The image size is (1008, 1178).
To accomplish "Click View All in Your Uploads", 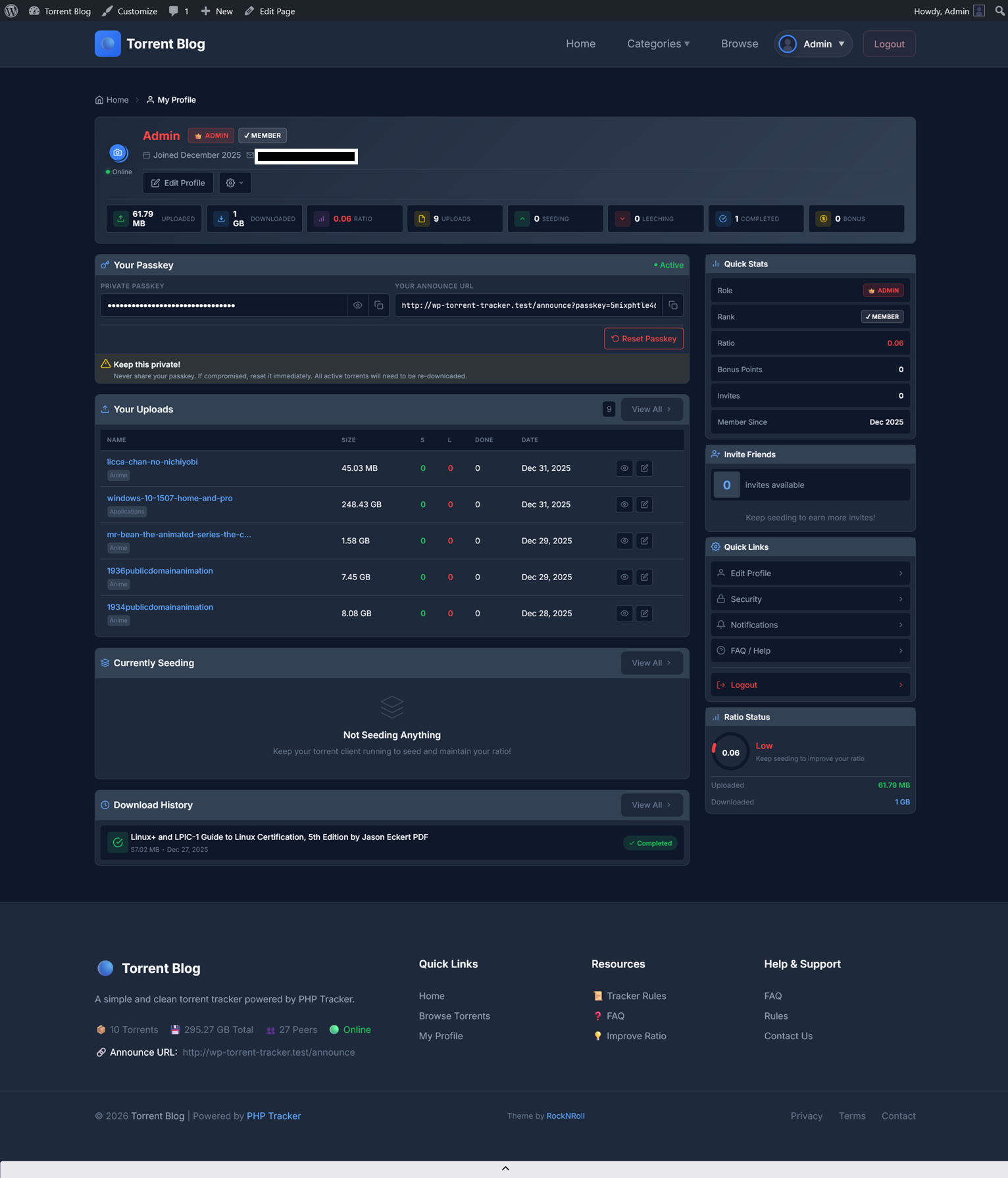I will [651, 409].
